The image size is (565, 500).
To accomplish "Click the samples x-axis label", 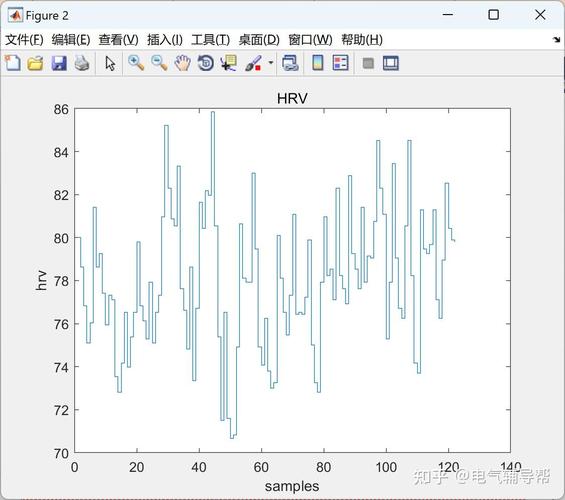I will pos(292,486).
